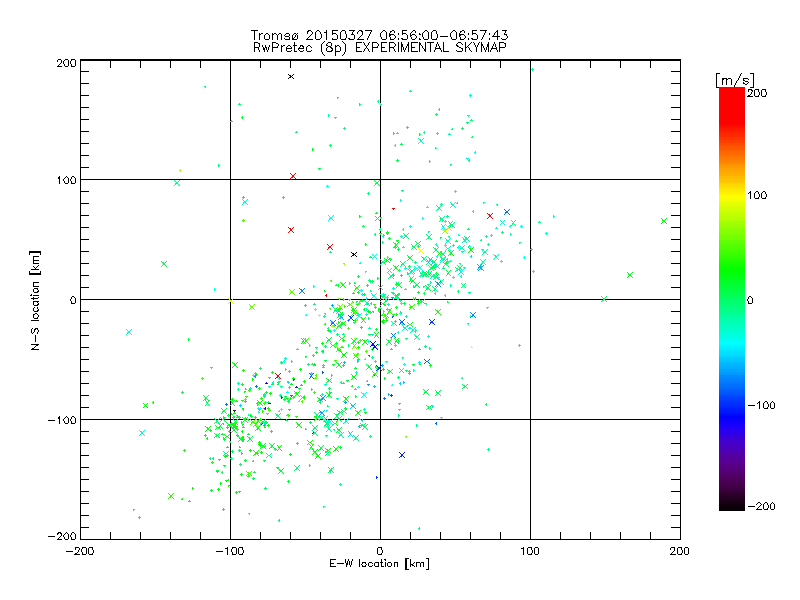Click the blue X marker below -100 N-S line

coord(402,455)
